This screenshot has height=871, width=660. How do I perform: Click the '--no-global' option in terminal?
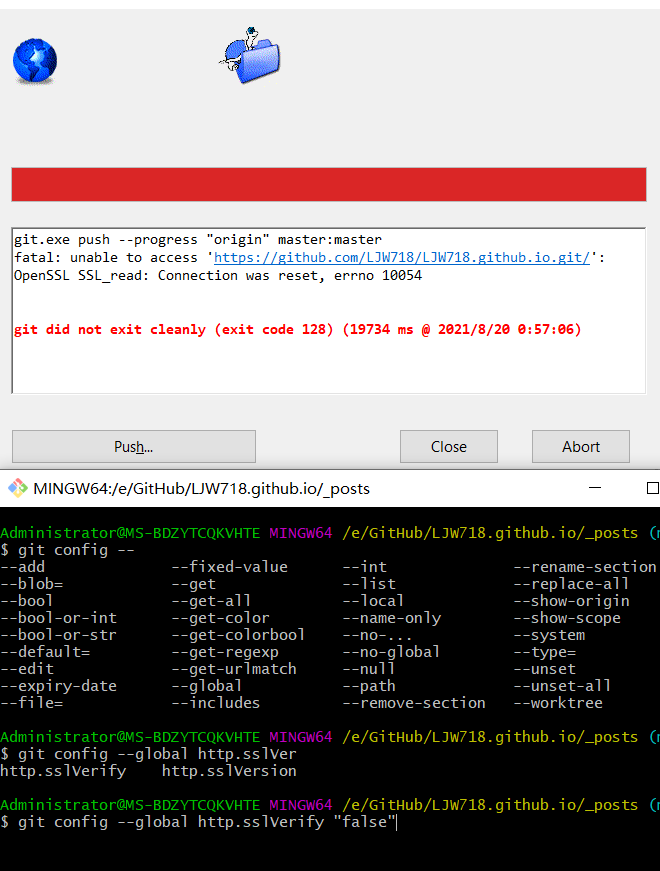click(391, 652)
